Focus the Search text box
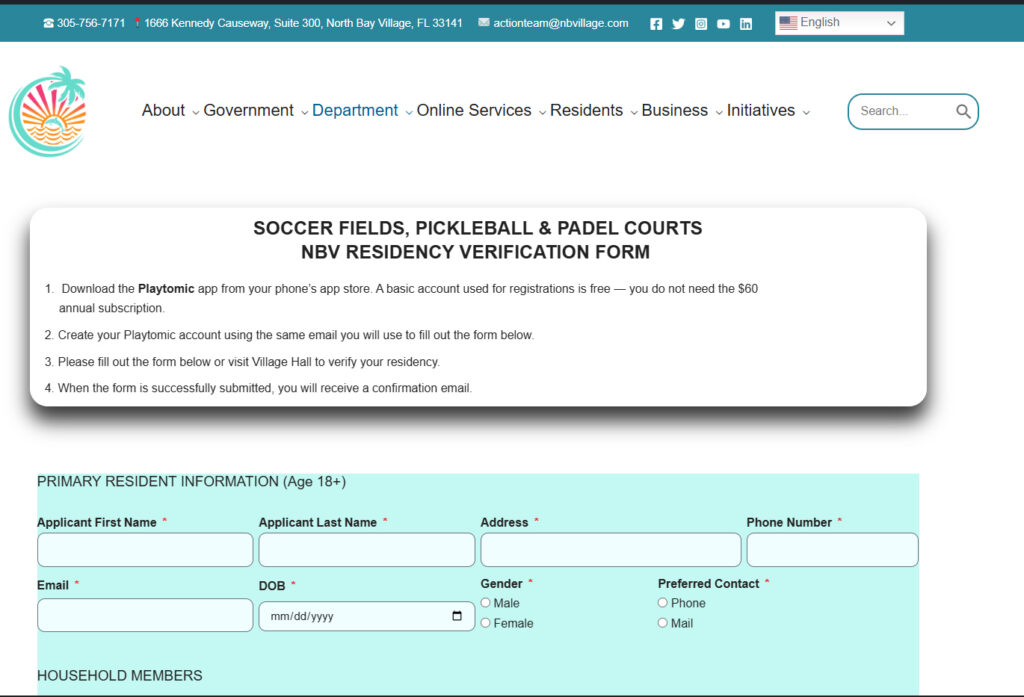 (904, 111)
